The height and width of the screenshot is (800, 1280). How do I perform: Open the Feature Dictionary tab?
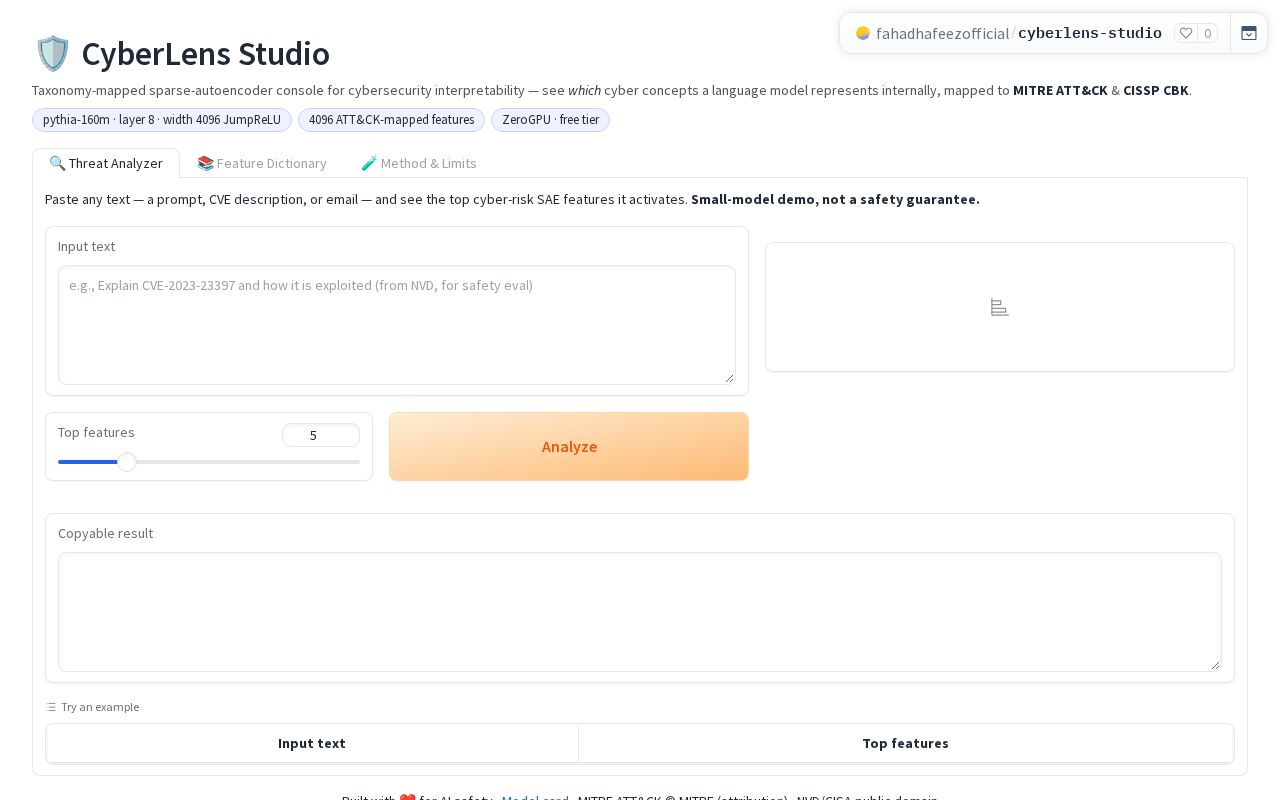[262, 163]
